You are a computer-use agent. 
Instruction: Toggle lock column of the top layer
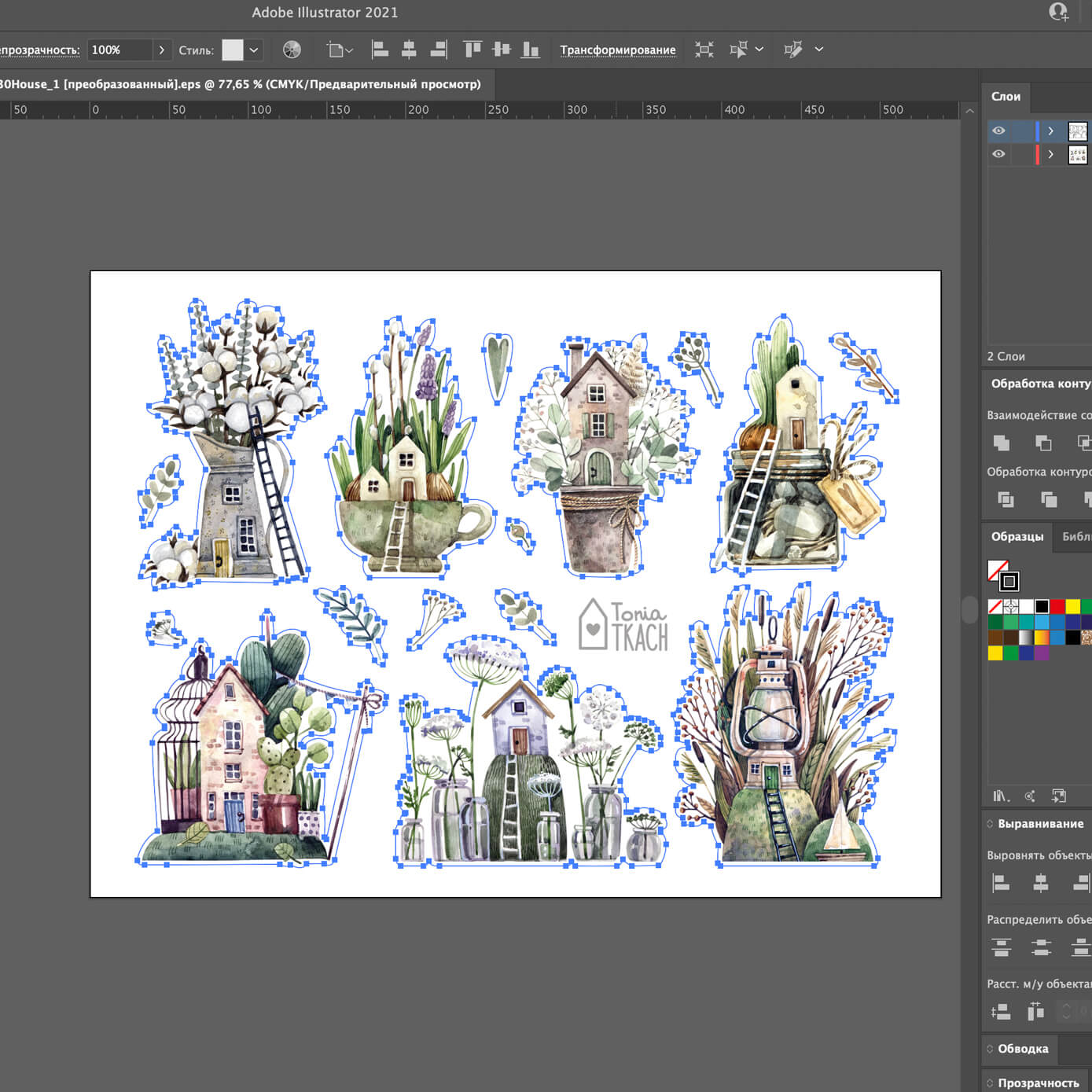1021,131
